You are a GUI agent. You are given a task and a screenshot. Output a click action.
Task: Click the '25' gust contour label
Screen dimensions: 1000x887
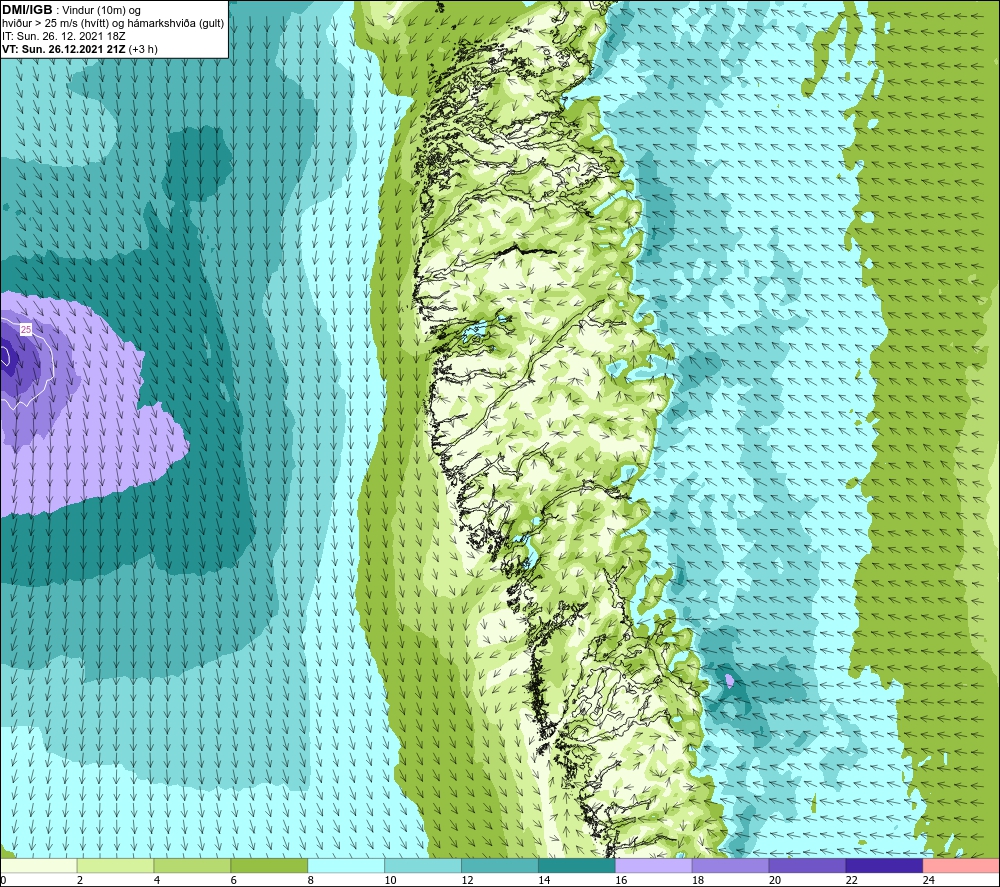pyautogui.click(x=26, y=330)
